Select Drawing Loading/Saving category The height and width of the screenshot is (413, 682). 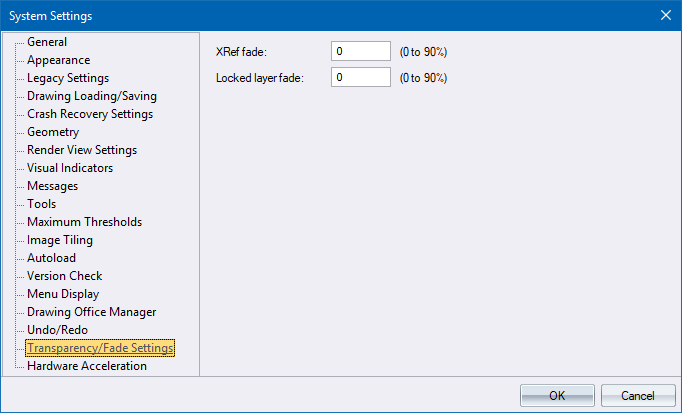click(92, 96)
